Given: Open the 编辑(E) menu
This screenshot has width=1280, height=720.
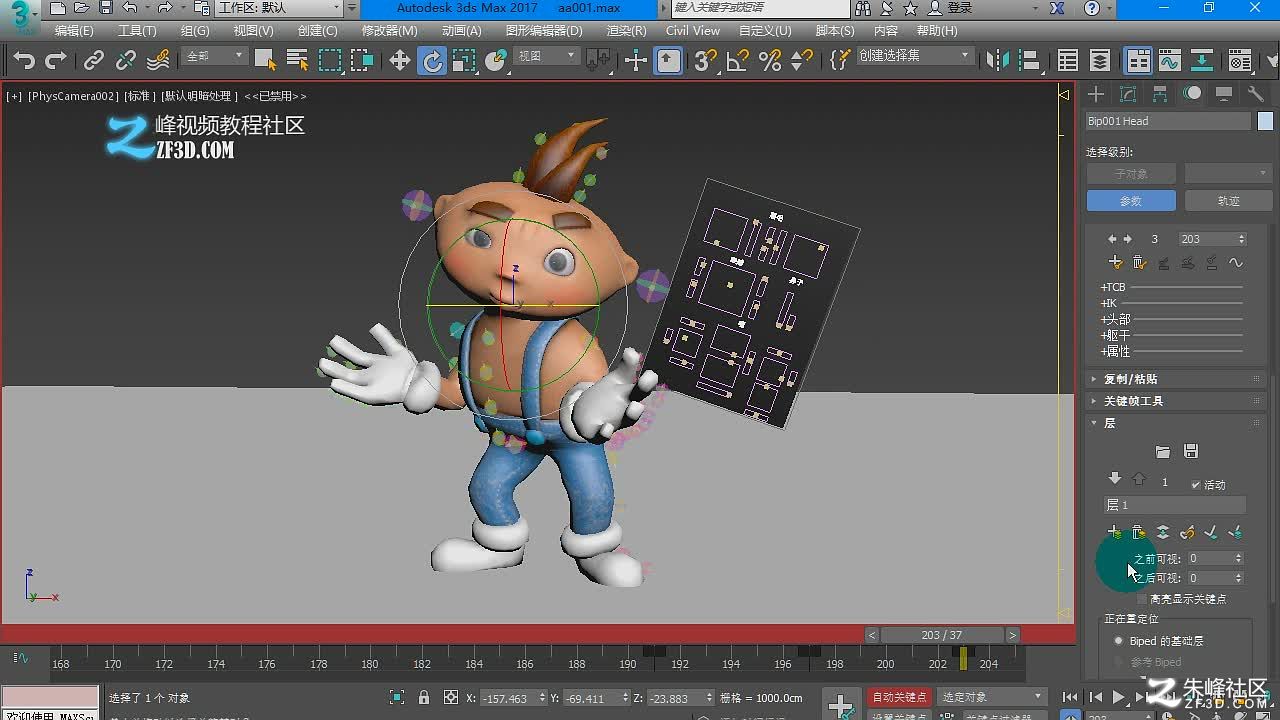Looking at the screenshot, I should tap(74, 31).
